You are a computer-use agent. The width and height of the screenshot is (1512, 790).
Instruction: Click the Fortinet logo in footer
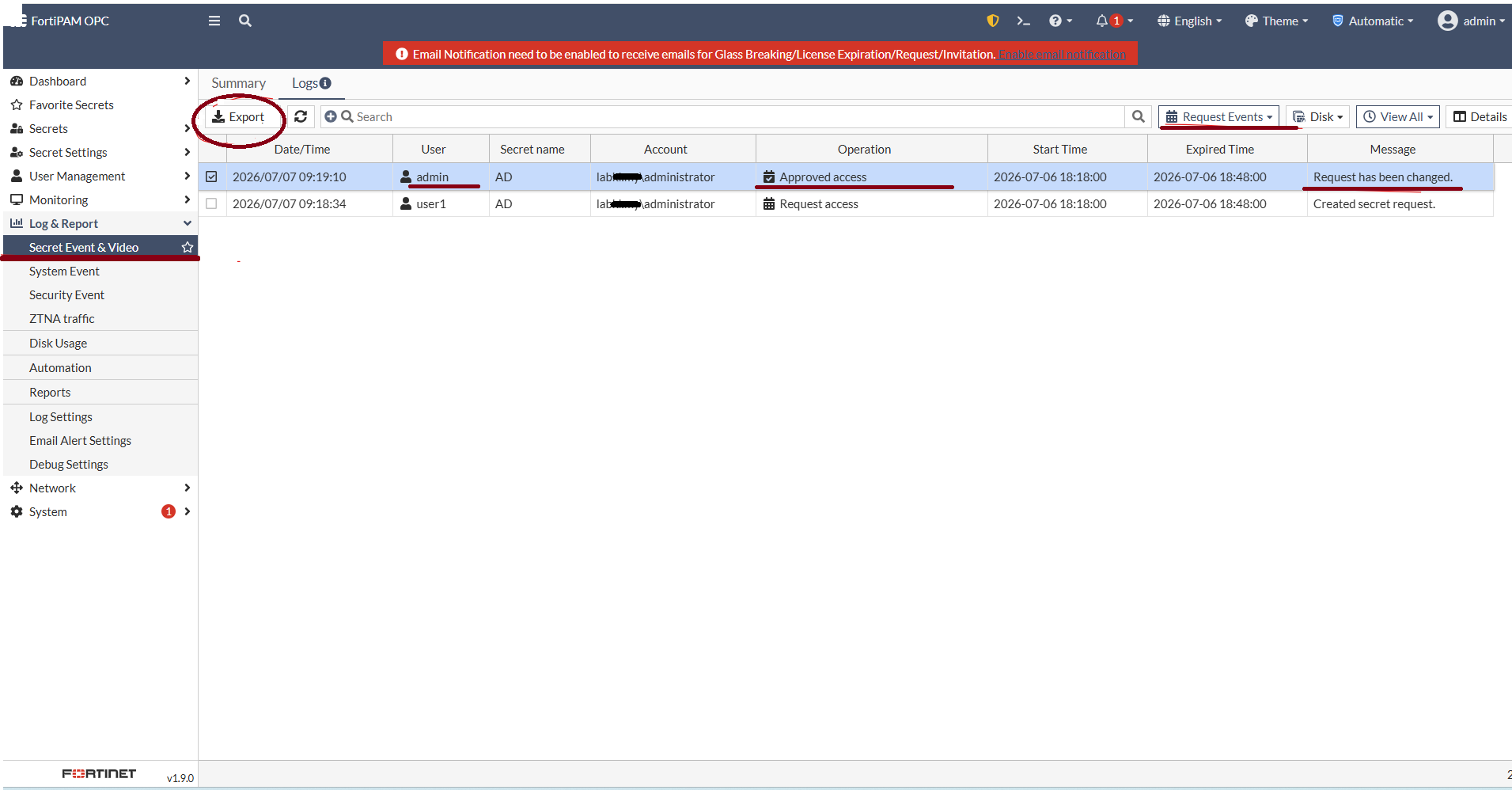[x=99, y=773]
